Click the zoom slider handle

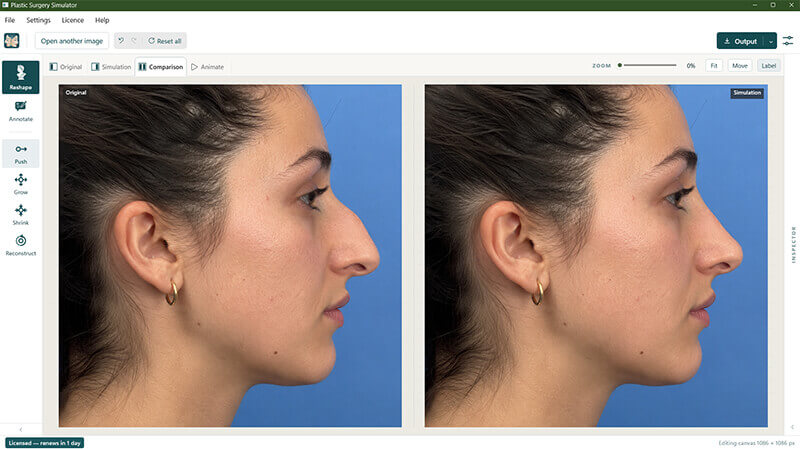pos(620,65)
